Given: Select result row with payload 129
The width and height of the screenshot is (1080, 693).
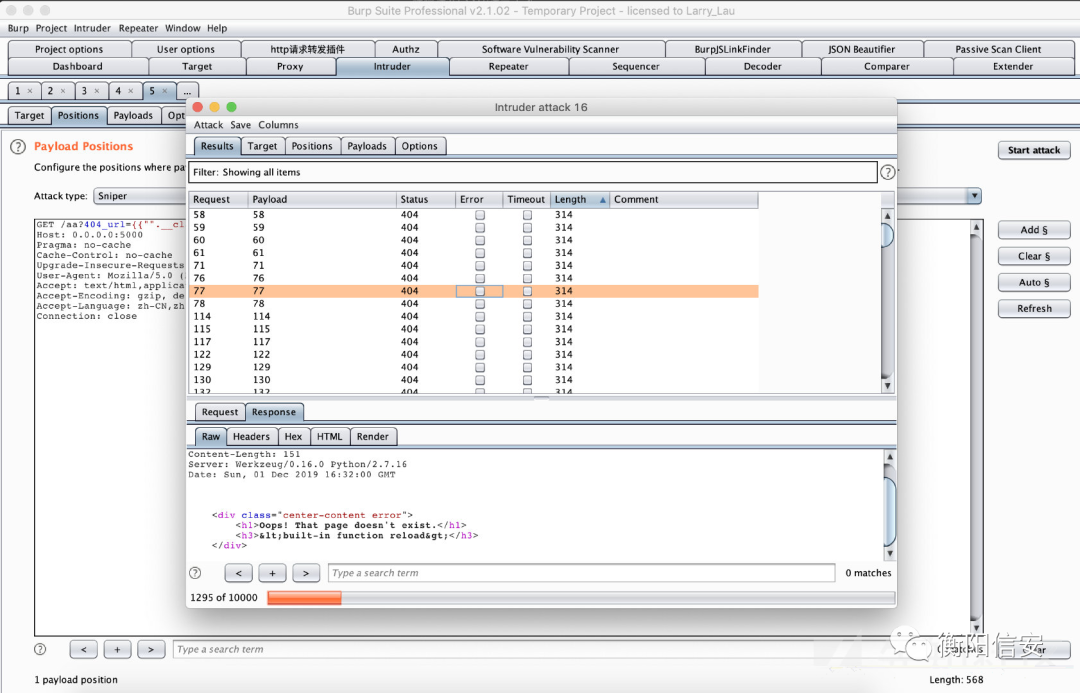Looking at the screenshot, I should point(473,367).
